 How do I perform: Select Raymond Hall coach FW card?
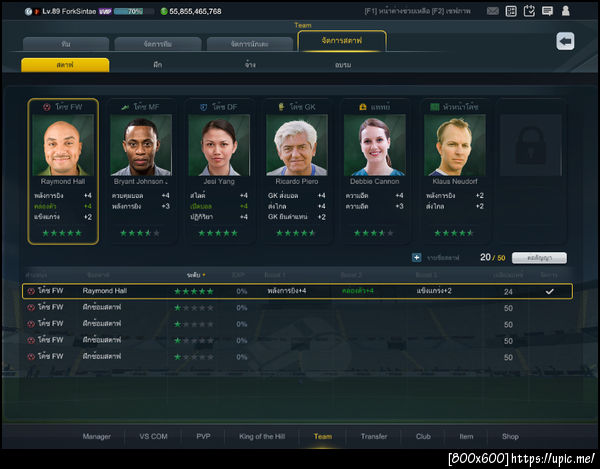tap(63, 171)
